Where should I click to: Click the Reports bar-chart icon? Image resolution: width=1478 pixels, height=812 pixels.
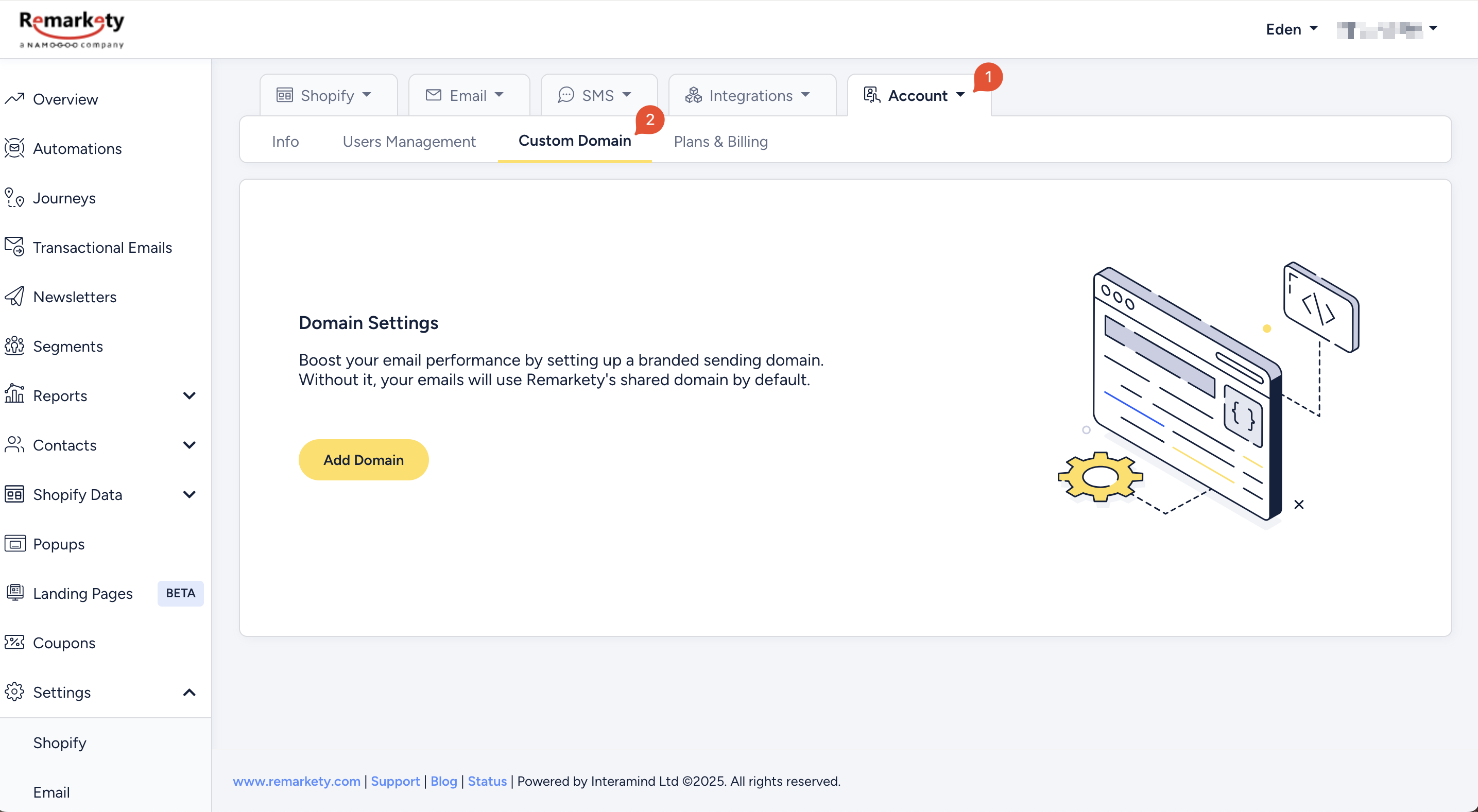tap(14, 395)
